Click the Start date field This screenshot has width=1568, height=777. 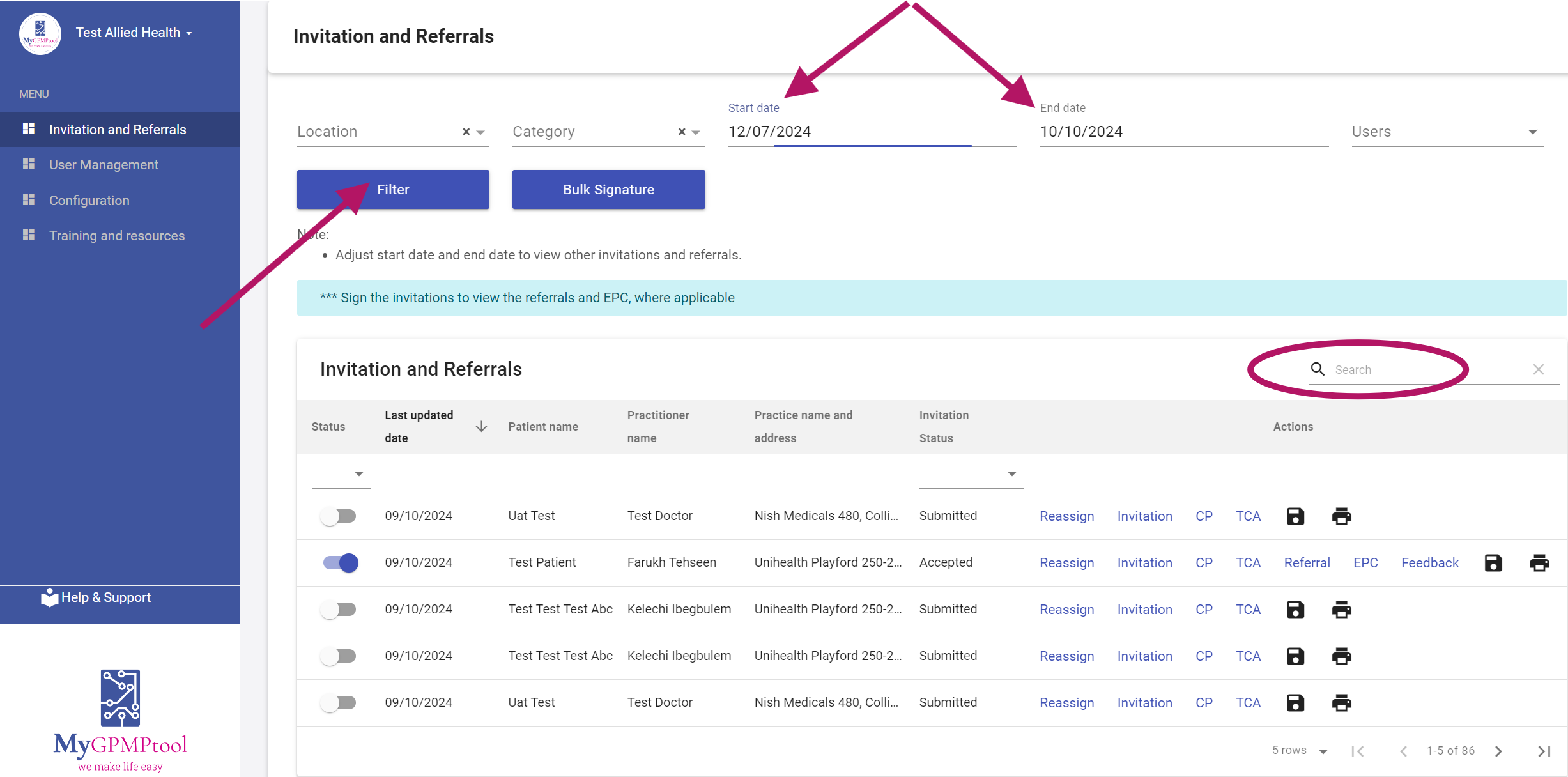pyautogui.click(x=872, y=132)
